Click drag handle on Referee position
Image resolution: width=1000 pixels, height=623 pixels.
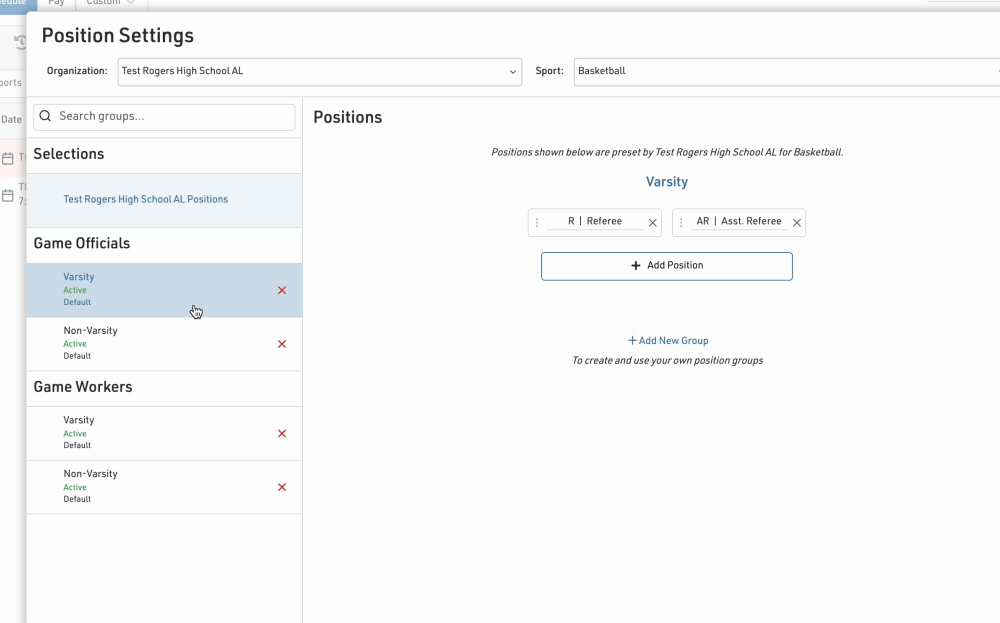coord(537,223)
